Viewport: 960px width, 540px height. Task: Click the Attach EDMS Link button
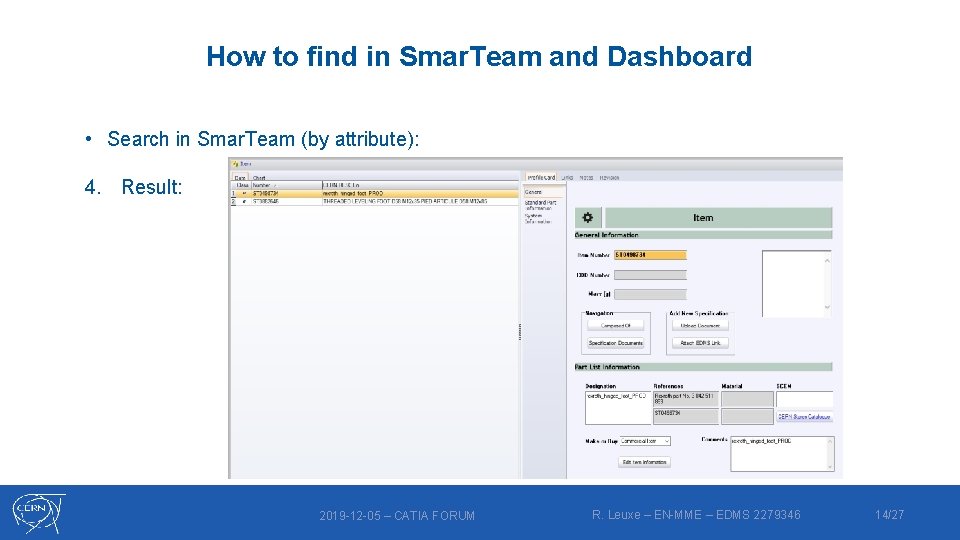[x=700, y=343]
